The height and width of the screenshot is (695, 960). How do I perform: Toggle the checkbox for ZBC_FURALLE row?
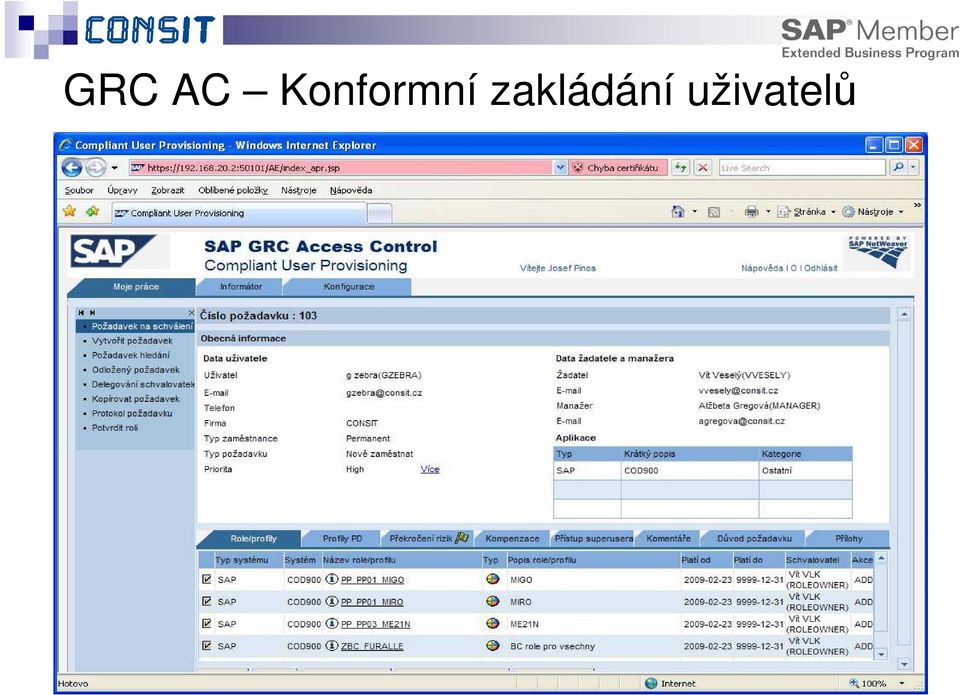[x=206, y=645]
